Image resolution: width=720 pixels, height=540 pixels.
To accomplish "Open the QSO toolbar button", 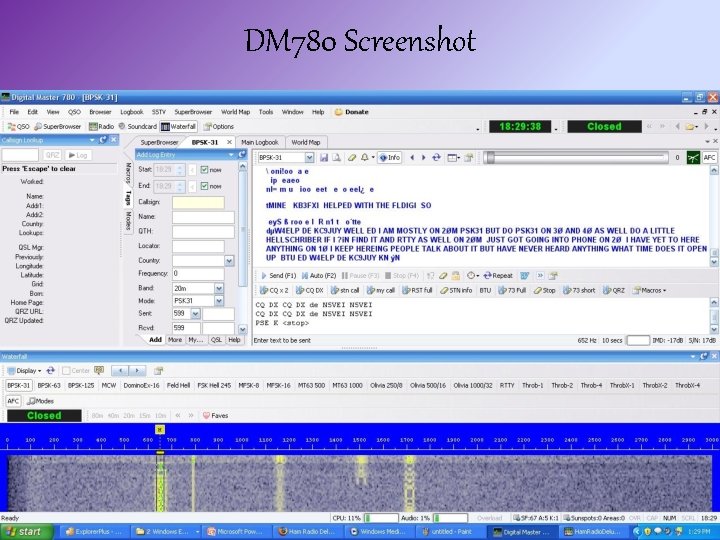I will pos(18,126).
